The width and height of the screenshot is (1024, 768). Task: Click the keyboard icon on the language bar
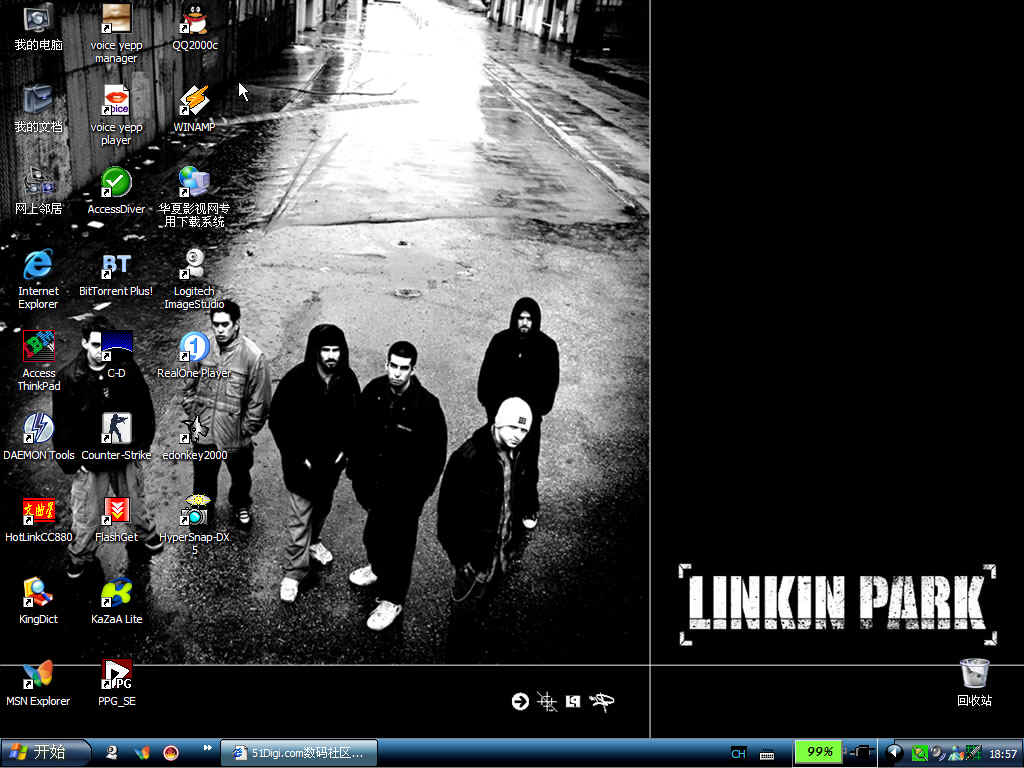click(x=767, y=754)
